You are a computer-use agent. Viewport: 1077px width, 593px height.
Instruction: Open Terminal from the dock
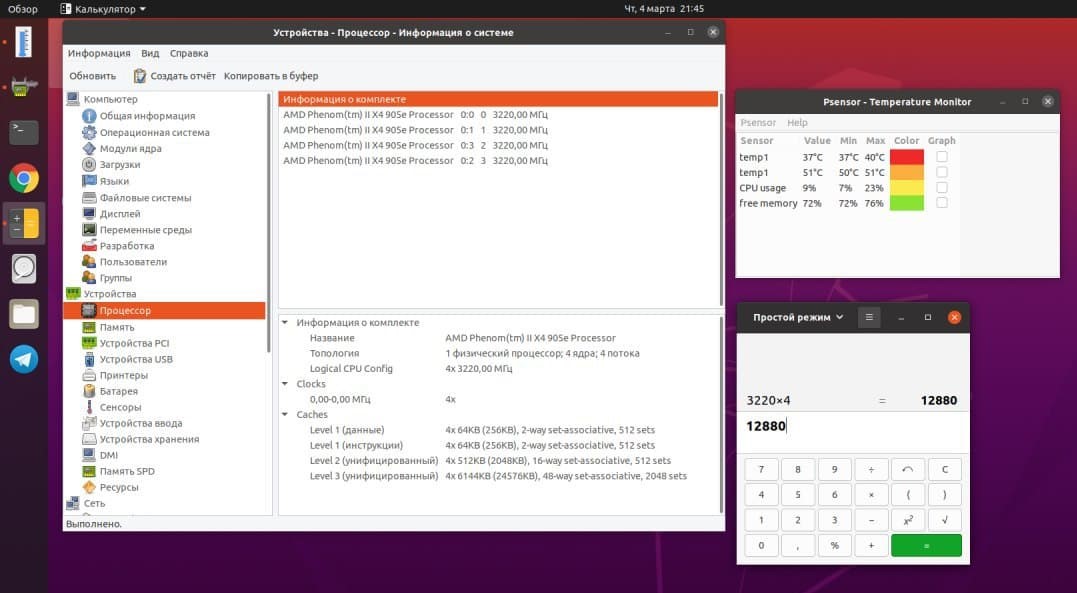[24, 132]
